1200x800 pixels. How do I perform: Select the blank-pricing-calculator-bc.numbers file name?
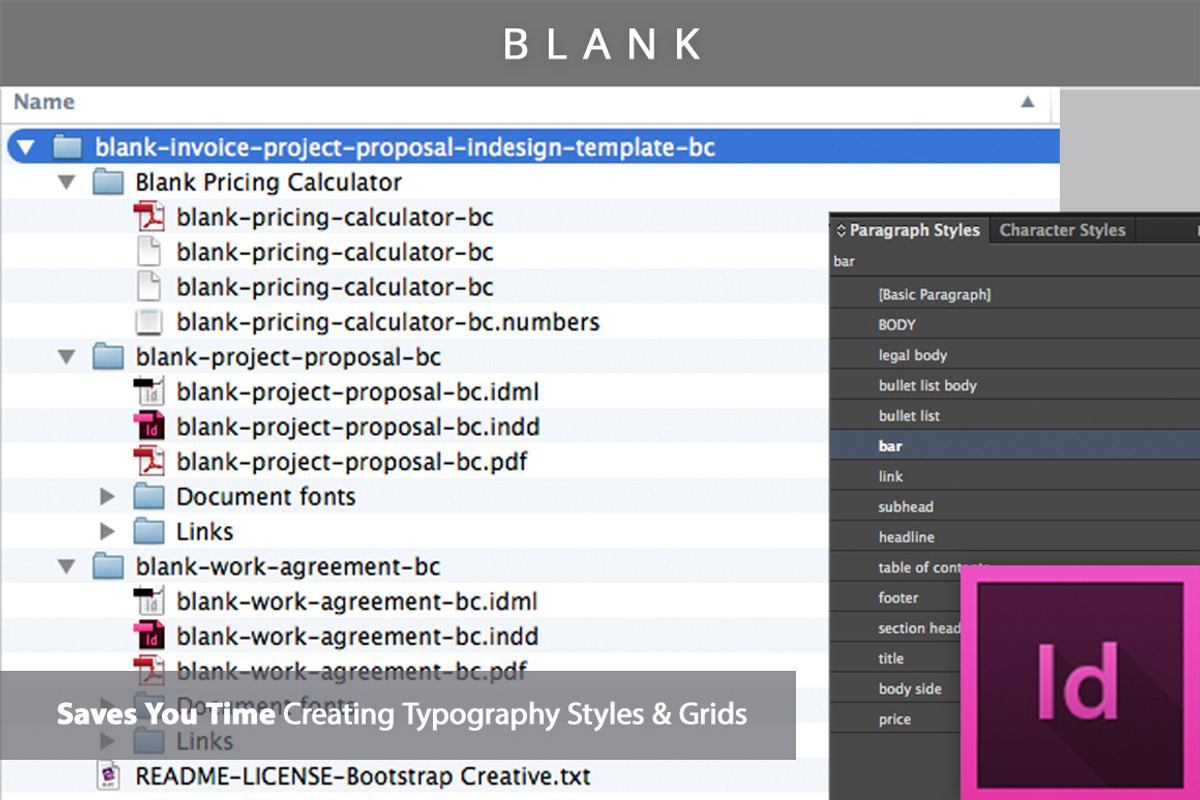(x=388, y=322)
